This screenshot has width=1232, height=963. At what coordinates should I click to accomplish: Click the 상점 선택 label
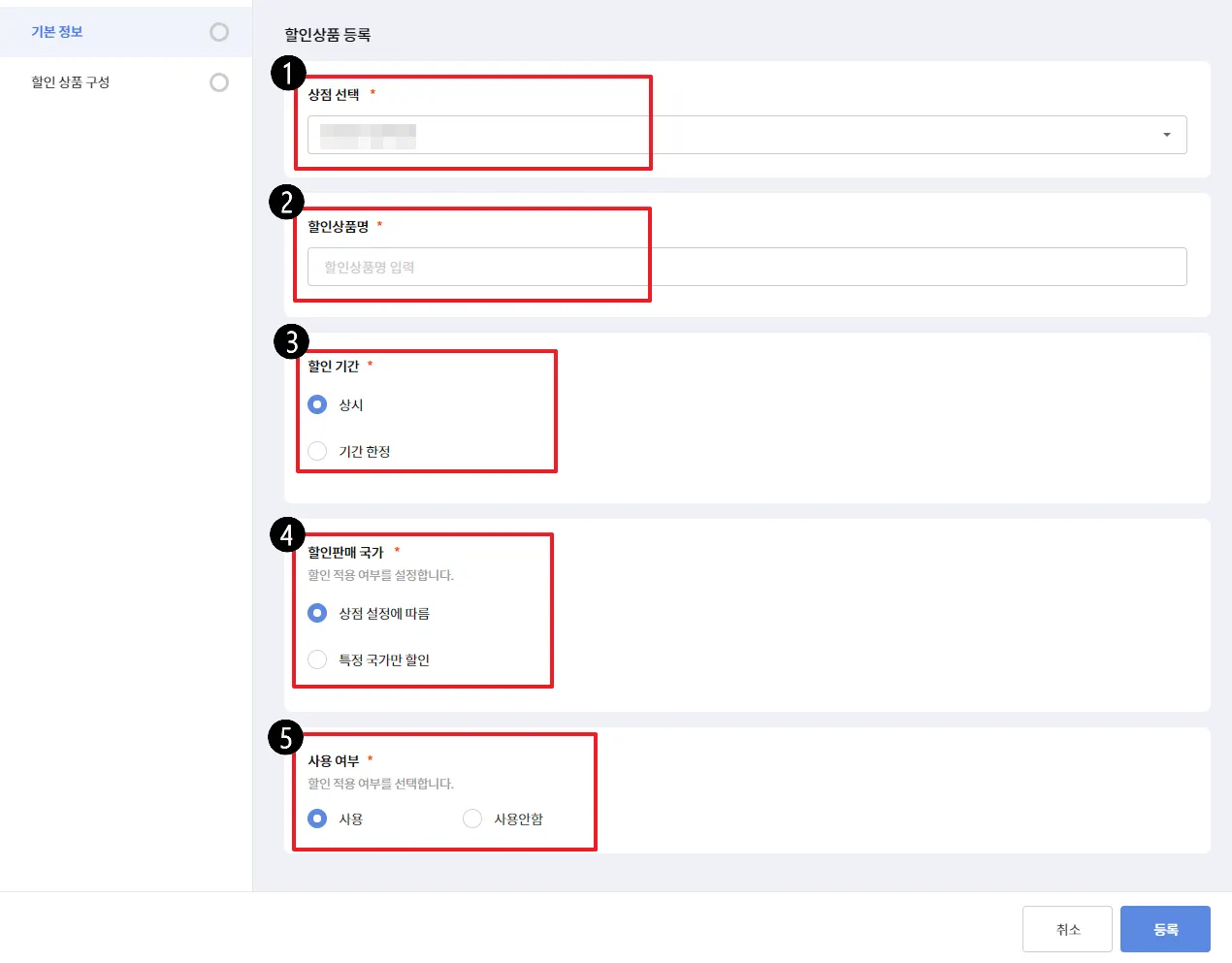point(334,94)
